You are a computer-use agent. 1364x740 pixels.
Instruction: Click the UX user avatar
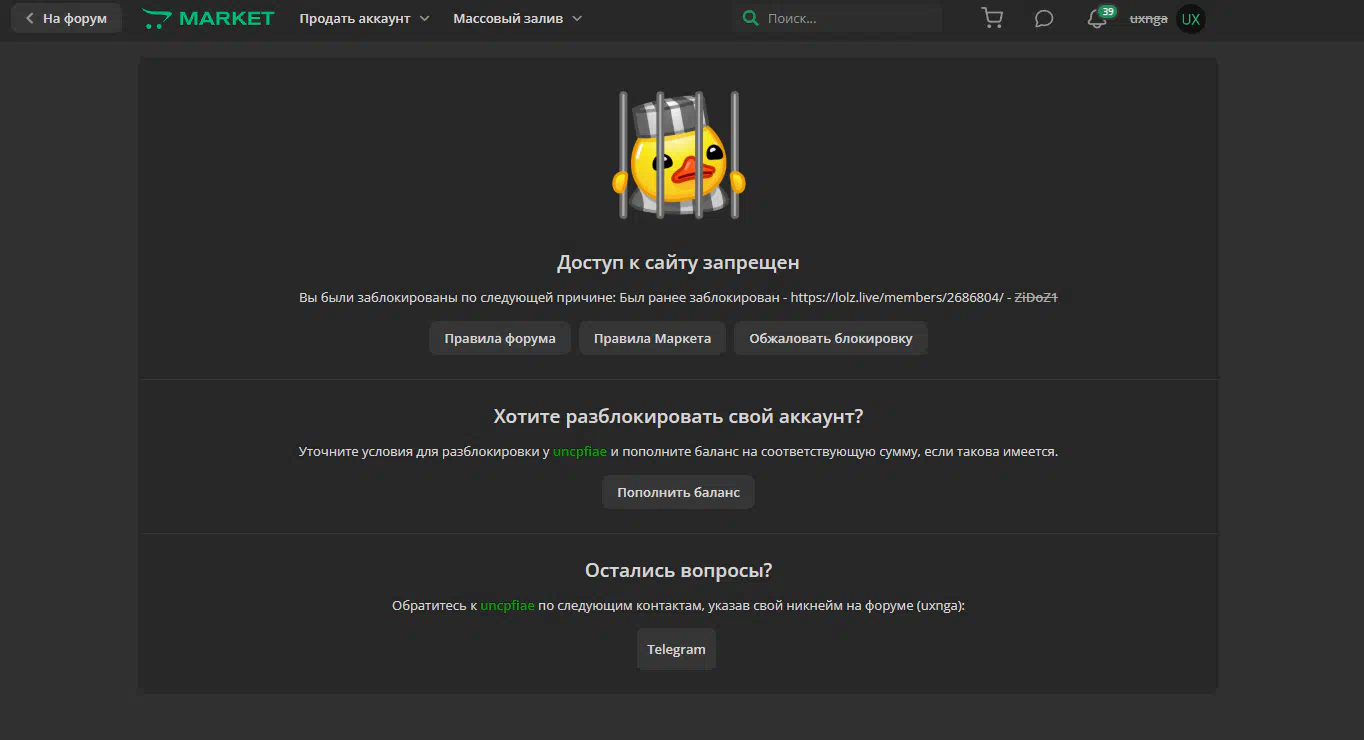click(x=1190, y=18)
